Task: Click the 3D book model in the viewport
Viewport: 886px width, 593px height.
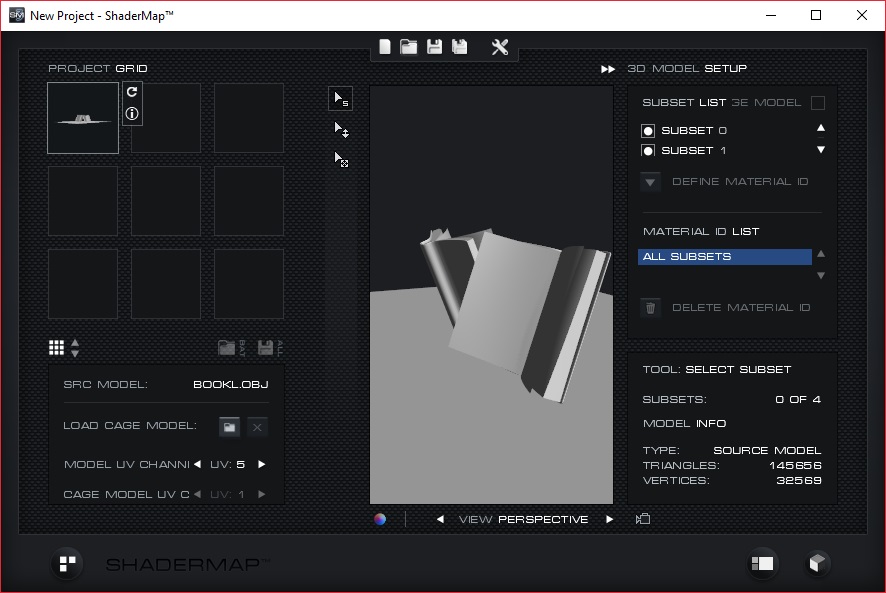Action: [514, 314]
